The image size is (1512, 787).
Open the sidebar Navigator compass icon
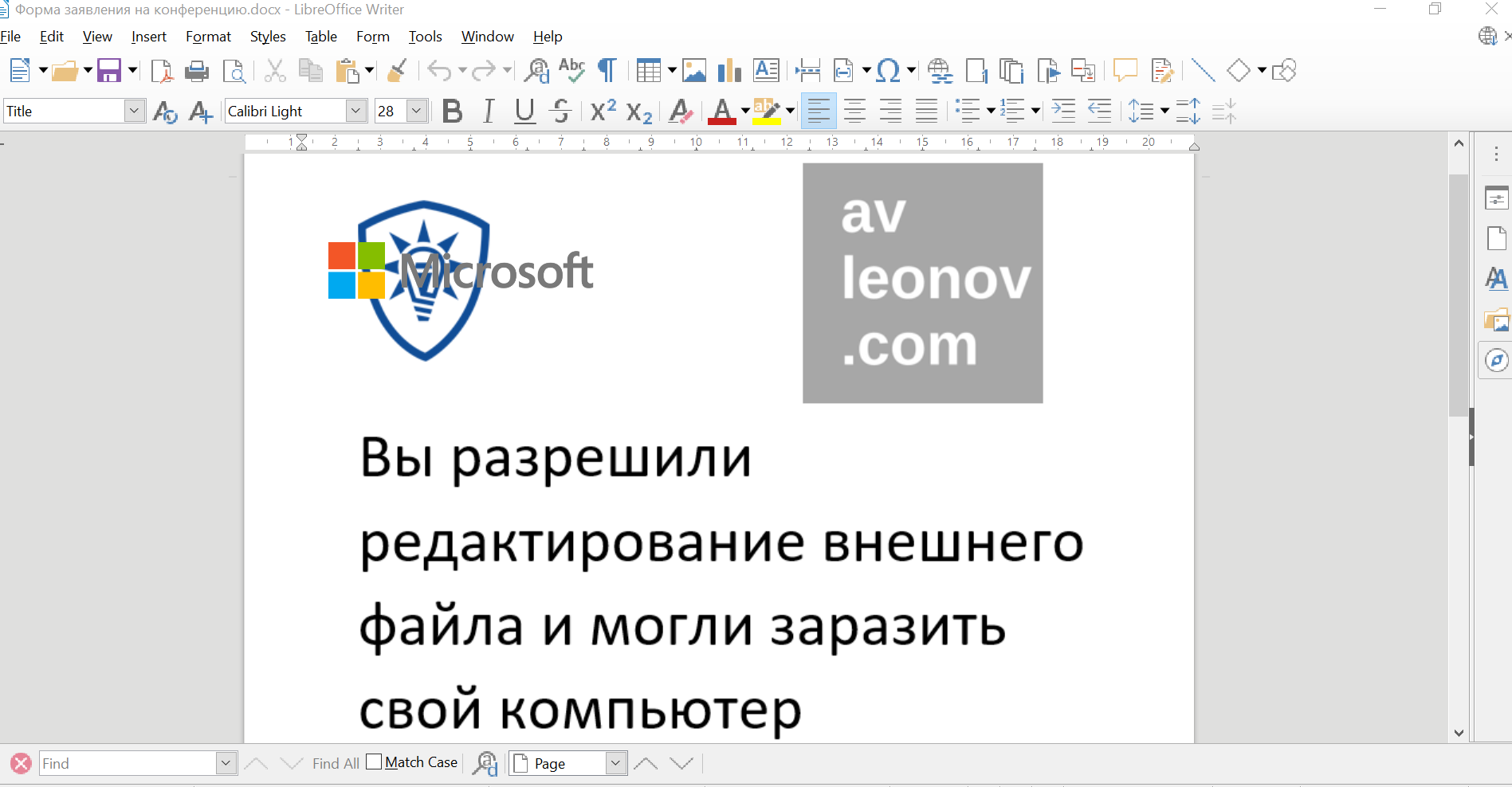tap(1496, 360)
